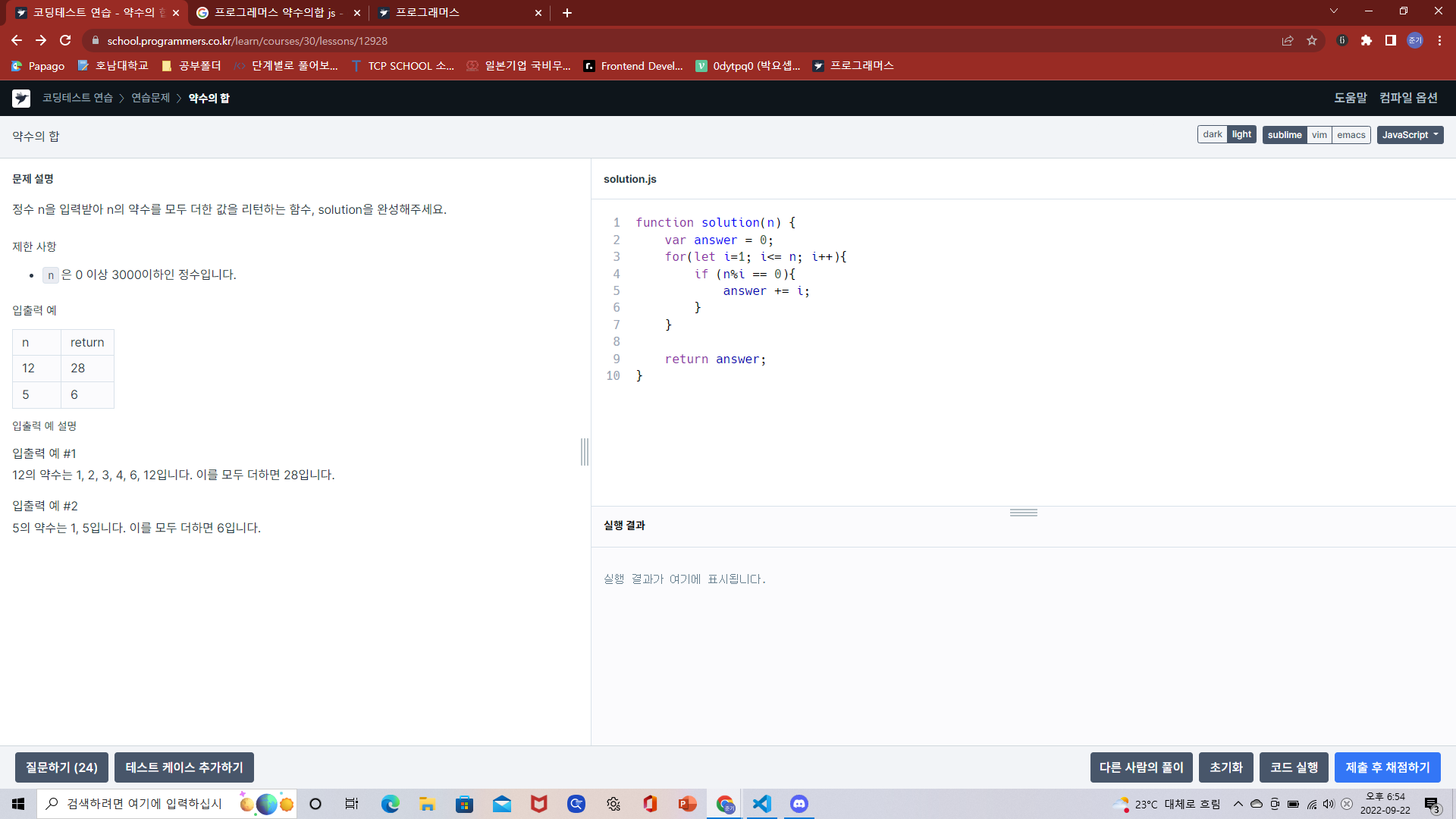Run code with 코드 실행 button

(1294, 767)
